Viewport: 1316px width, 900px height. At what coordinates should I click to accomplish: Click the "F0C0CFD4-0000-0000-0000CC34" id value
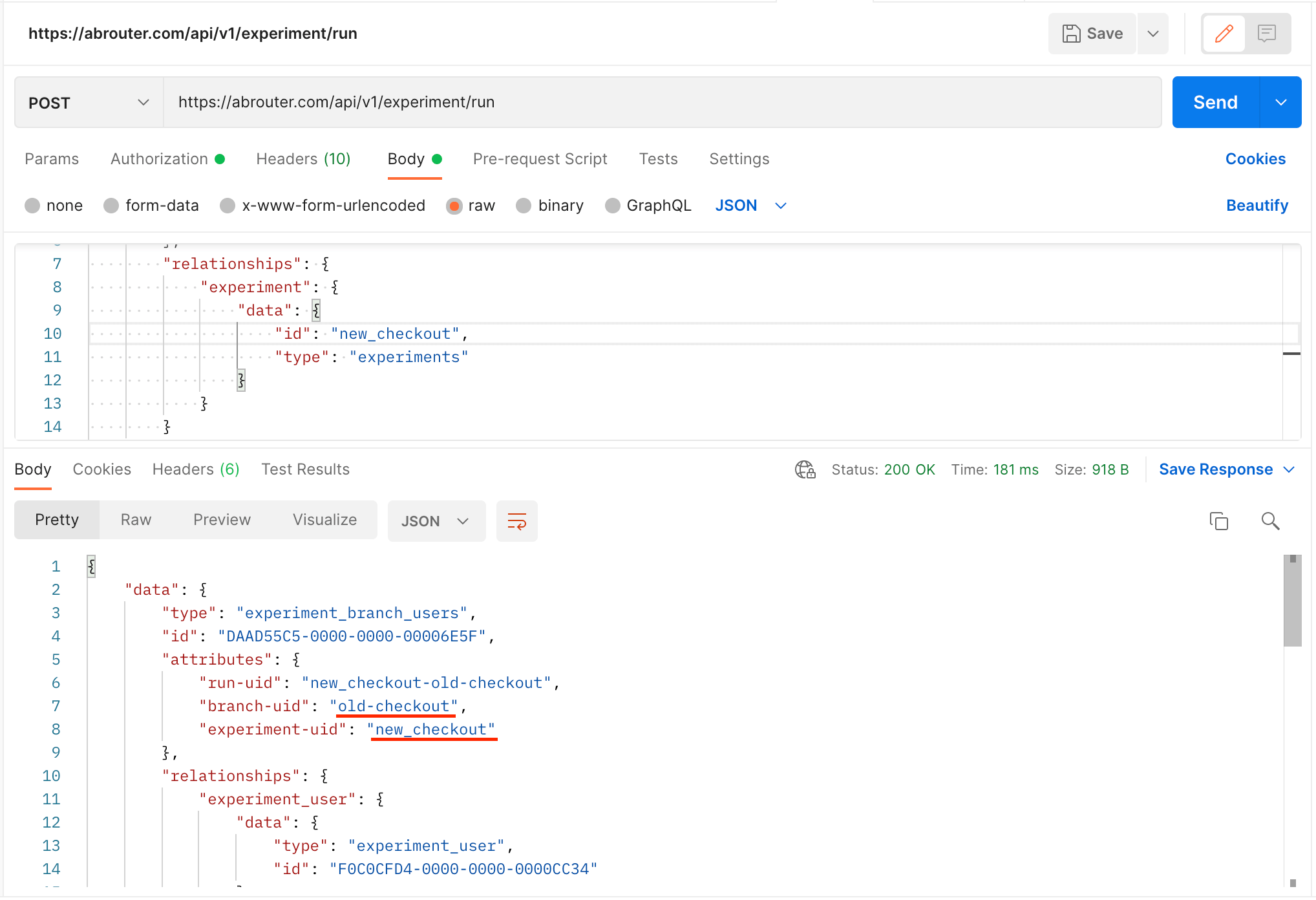click(x=463, y=869)
